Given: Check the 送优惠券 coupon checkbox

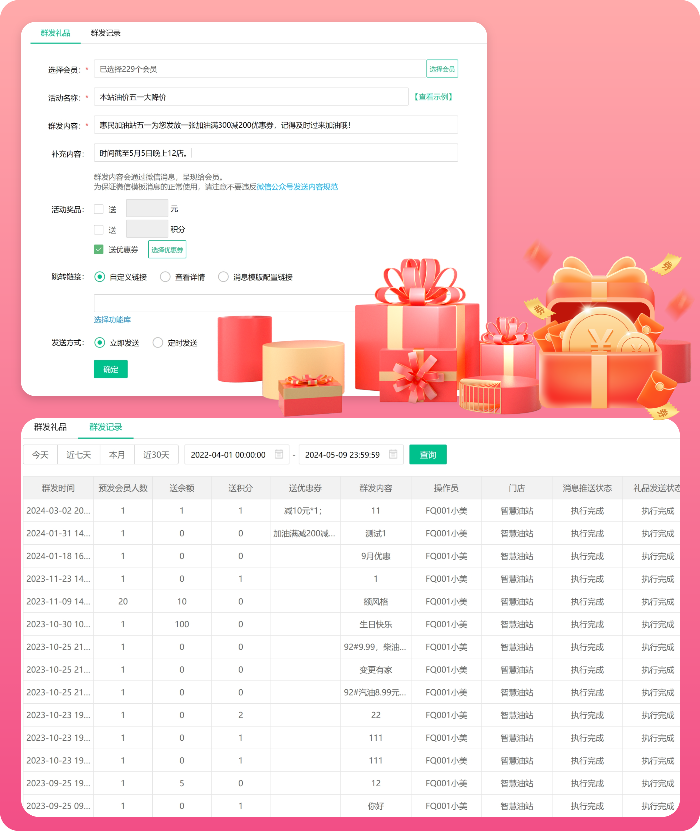Looking at the screenshot, I should click(x=99, y=249).
